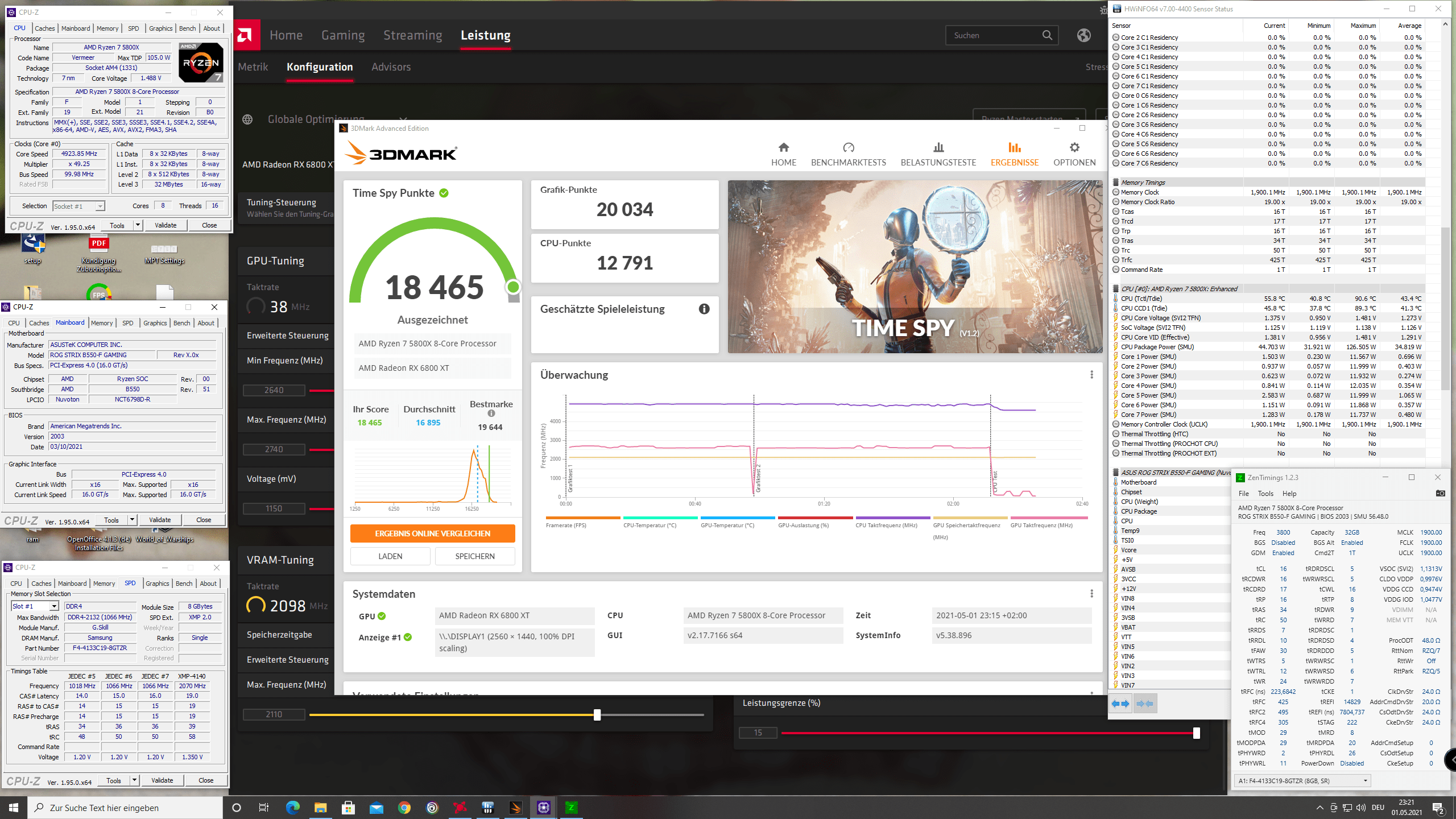Click the taskbar volume icon
This screenshot has height=819, width=1456.
pyautogui.click(x=1360, y=808)
